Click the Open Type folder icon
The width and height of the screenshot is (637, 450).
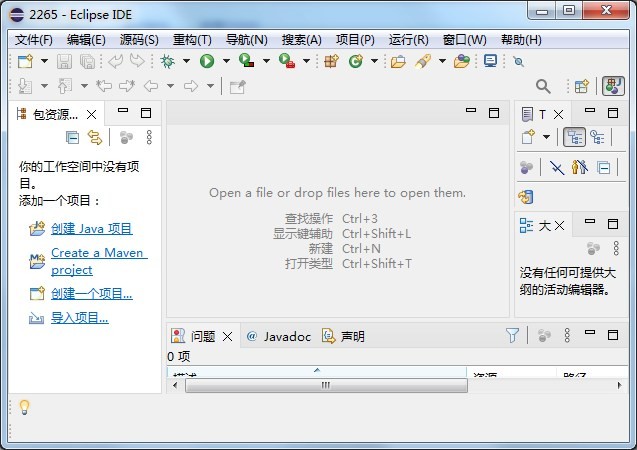(398, 61)
